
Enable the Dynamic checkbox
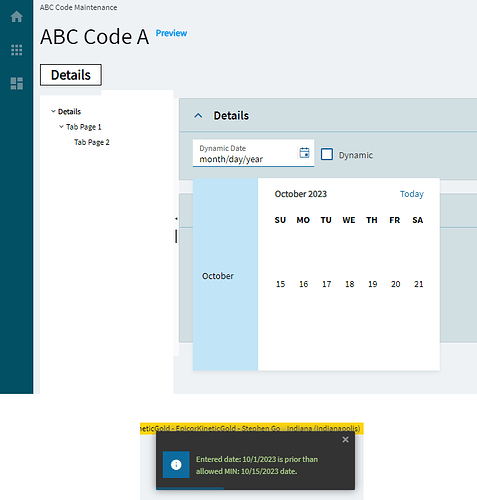tap(327, 155)
